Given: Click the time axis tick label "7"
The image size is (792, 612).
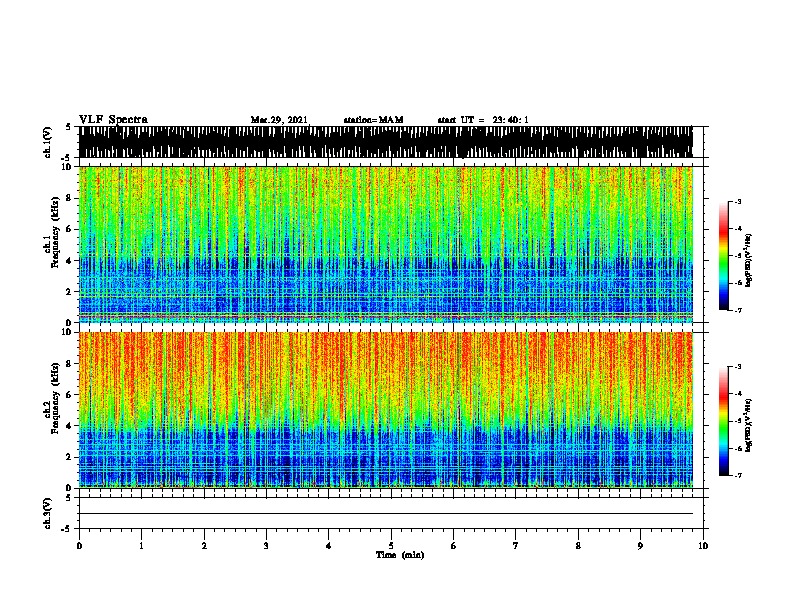Looking at the screenshot, I should (x=516, y=546).
